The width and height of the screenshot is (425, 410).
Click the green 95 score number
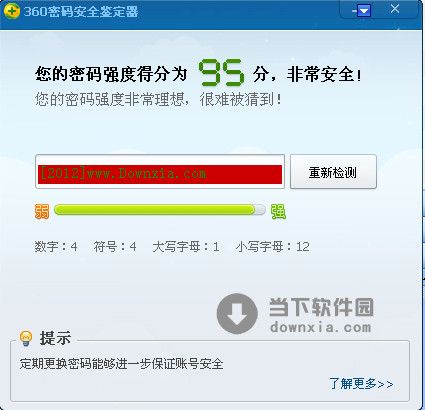221,72
